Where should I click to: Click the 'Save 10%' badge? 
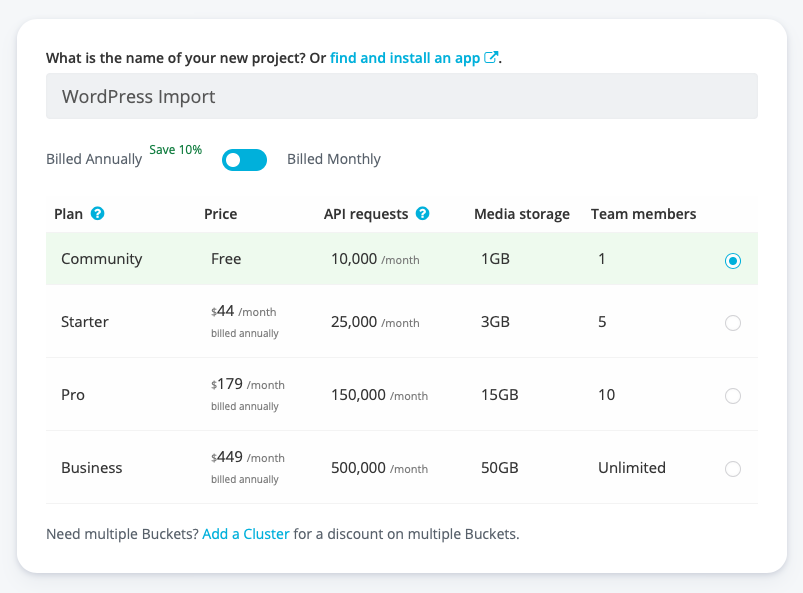(x=176, y=150)
